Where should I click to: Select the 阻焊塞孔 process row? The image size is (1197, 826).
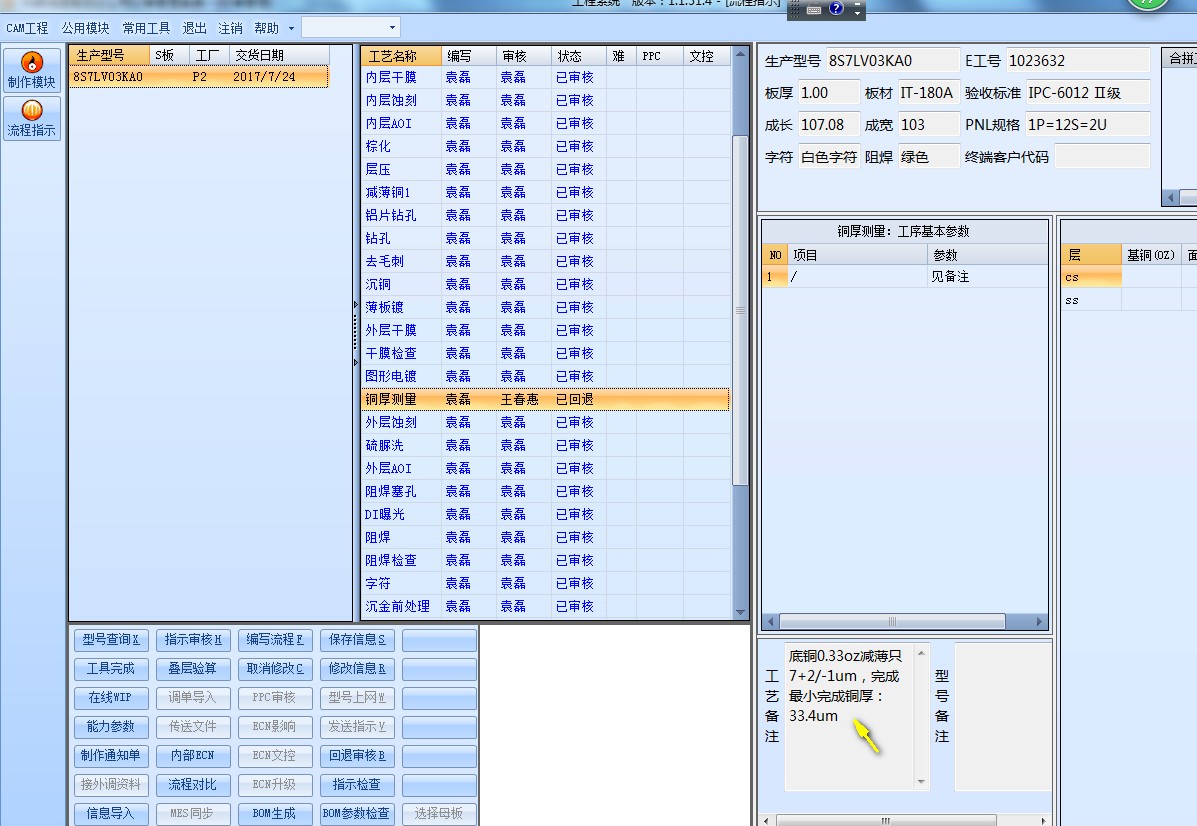(545, 492)
